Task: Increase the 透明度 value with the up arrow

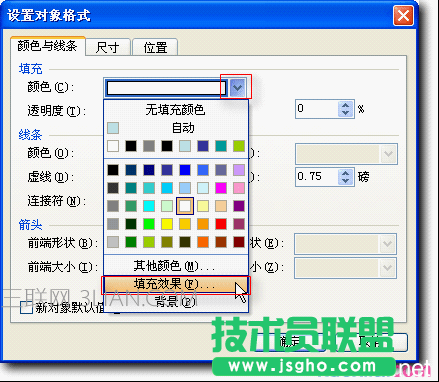Action: tap(346, 105)
